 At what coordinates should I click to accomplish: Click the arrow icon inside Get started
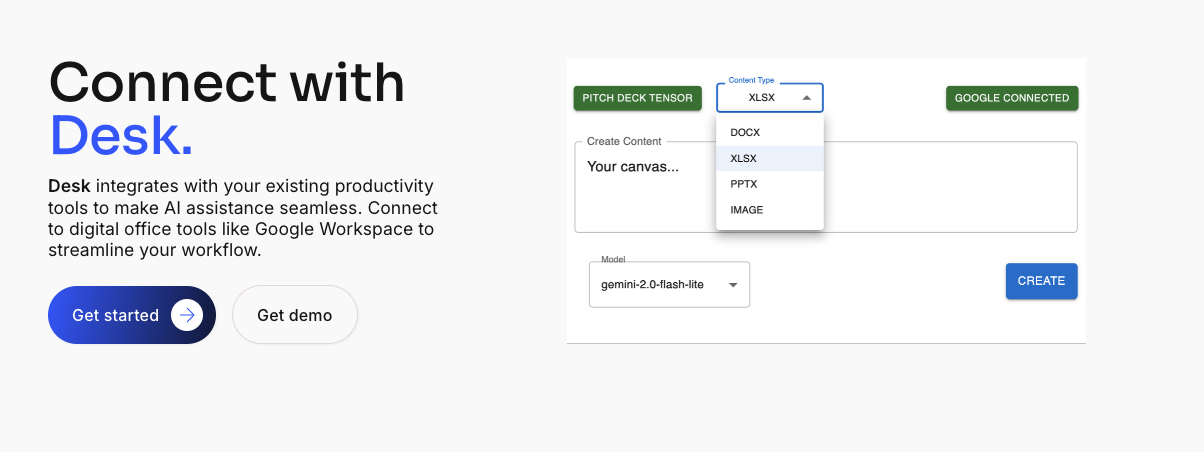pyautogui.click(x=187, y=315)
